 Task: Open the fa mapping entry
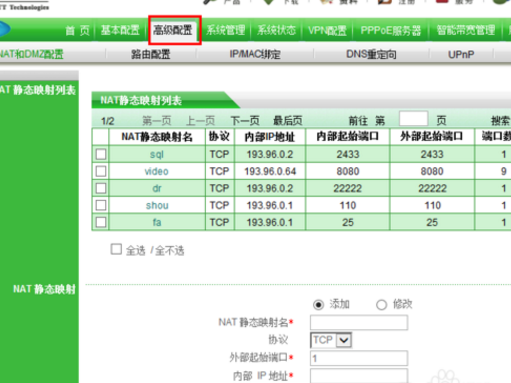pos(157,222)
